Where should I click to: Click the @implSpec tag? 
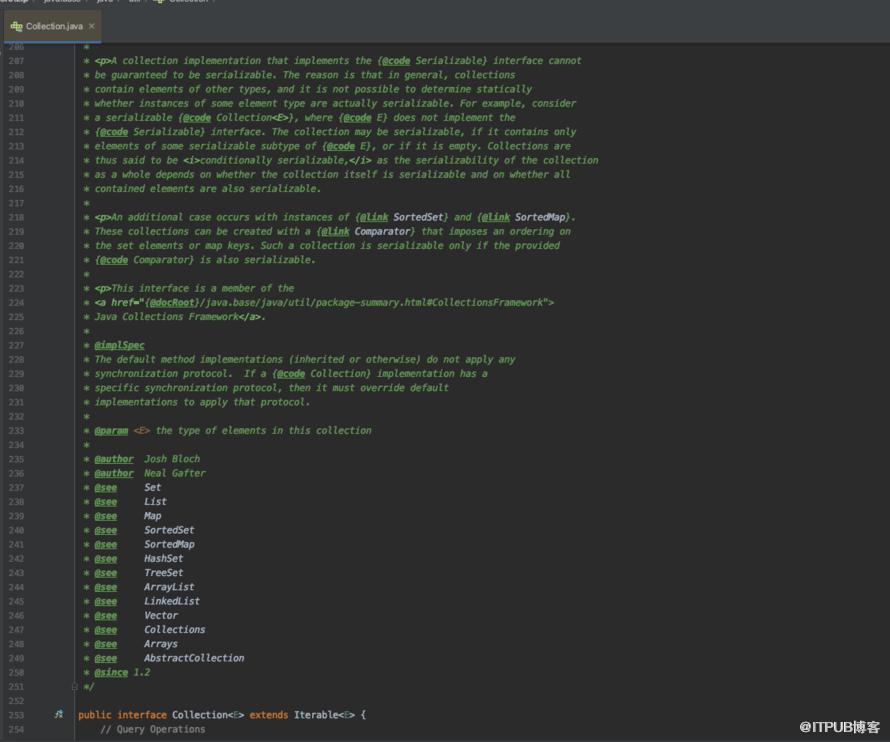(119, 345)
